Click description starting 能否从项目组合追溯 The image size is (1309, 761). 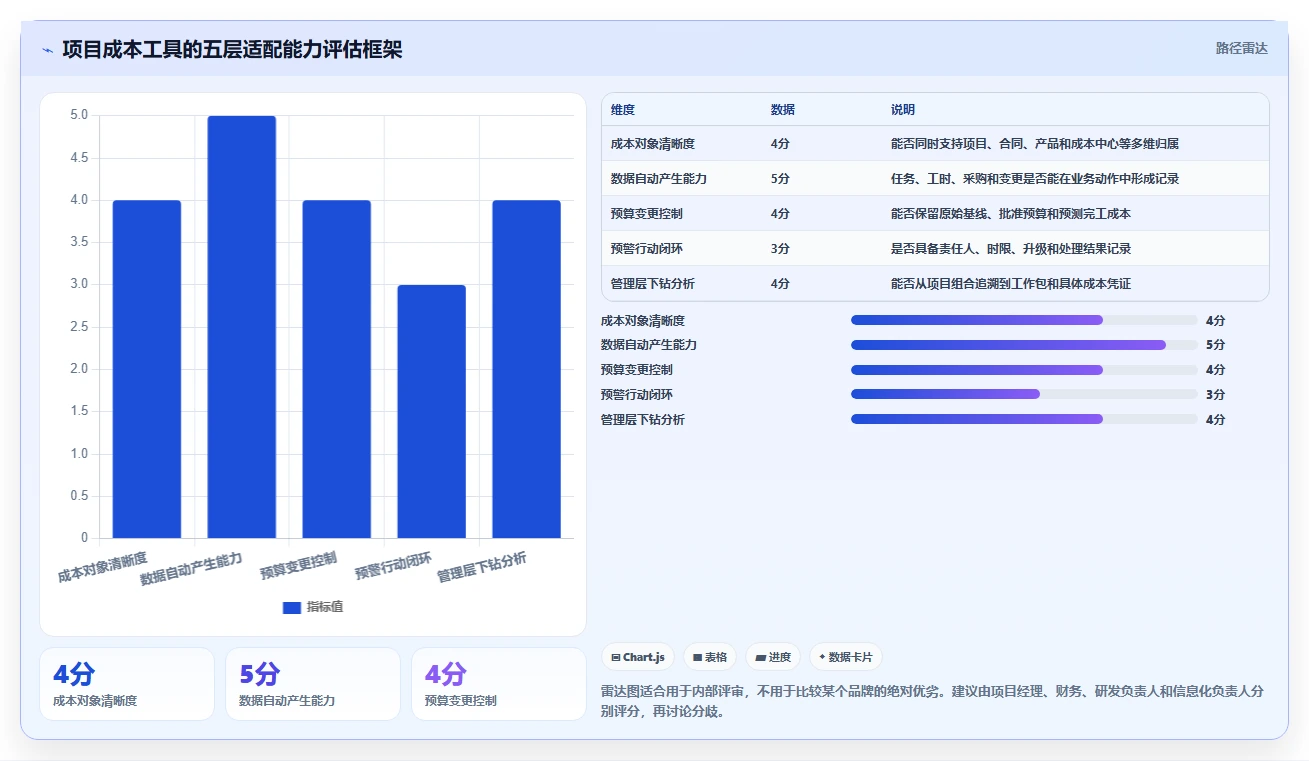(1011, 284)
